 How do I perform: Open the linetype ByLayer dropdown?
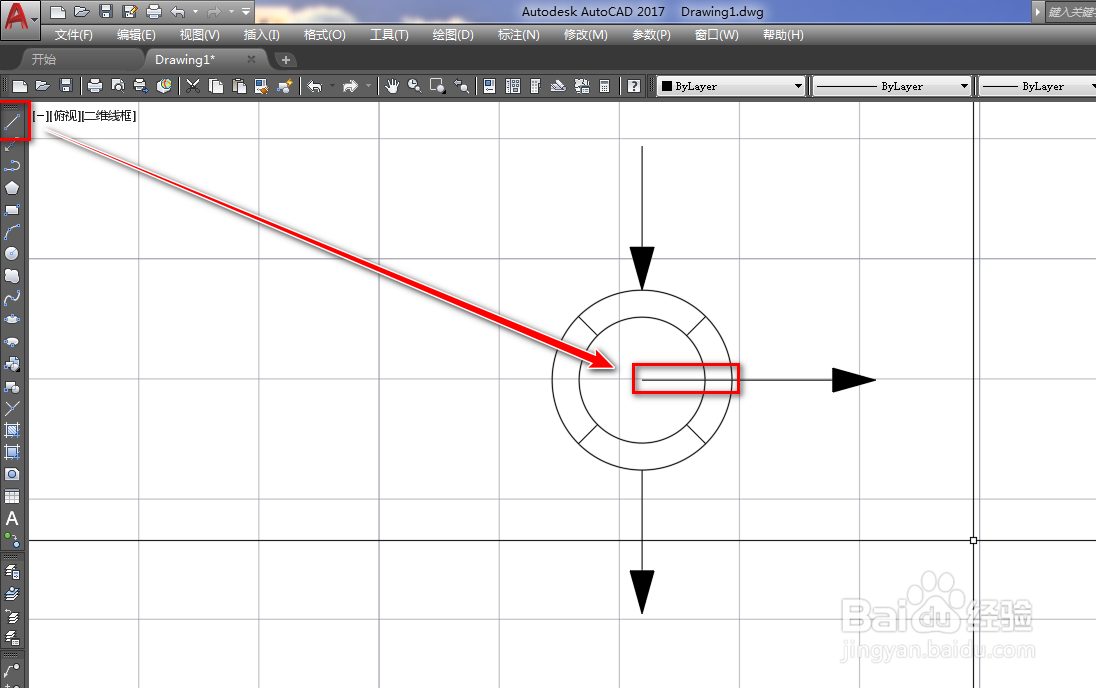click(x=892, y=86)
